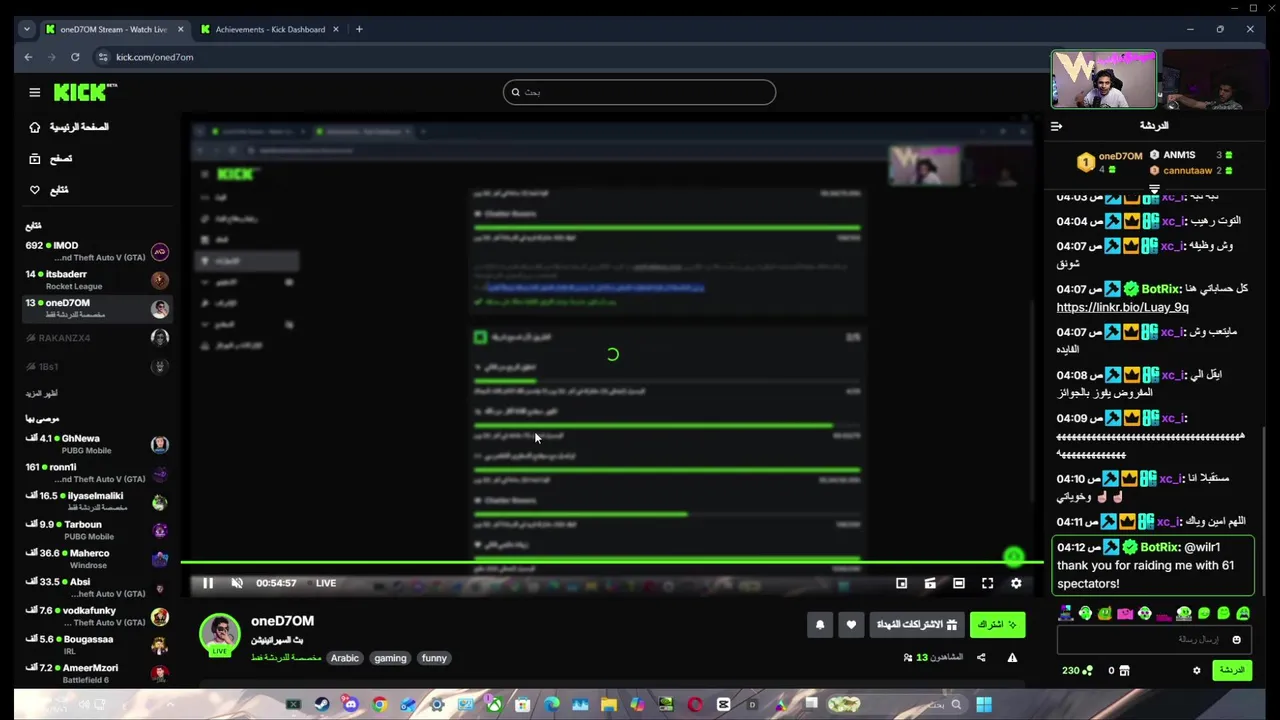Open Maherco Windrose channel
The height and width of the screenshot is (720, 1280).
tap(97, 559)
